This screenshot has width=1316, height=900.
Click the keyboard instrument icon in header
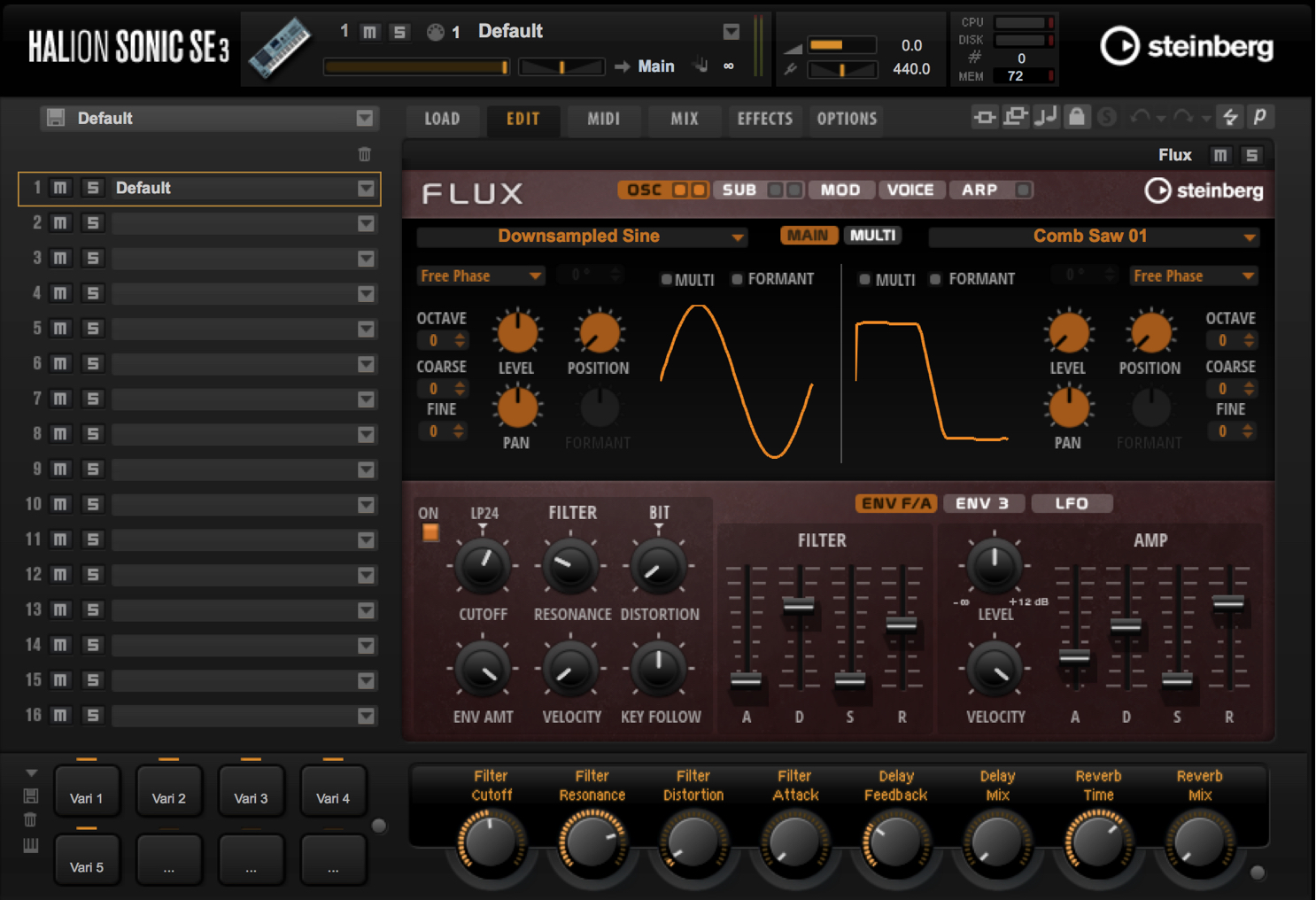(x=279, y=49)
